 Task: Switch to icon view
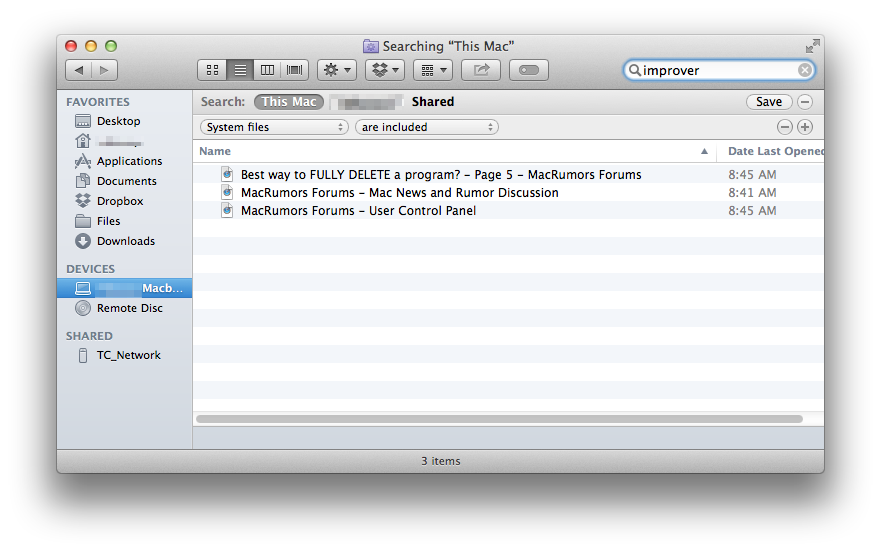(212, 70)
